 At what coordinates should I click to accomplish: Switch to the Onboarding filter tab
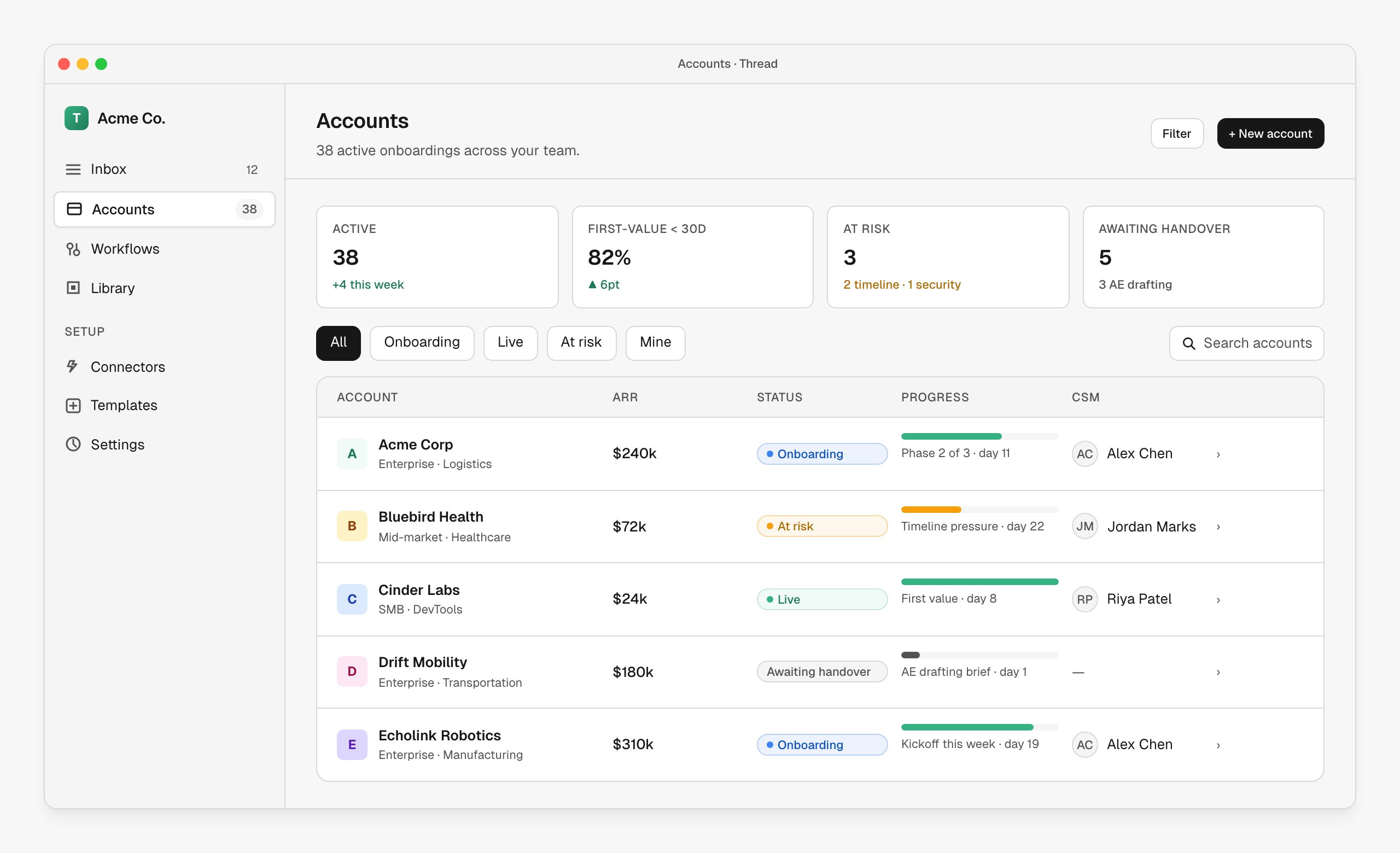(x=422, y=342)
